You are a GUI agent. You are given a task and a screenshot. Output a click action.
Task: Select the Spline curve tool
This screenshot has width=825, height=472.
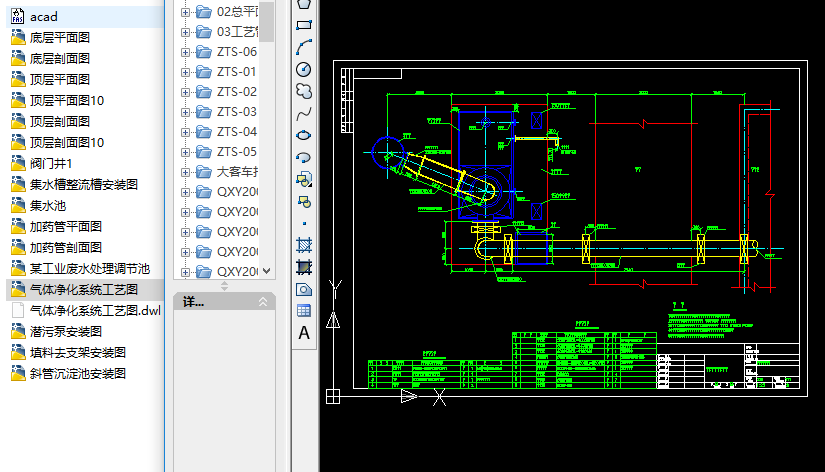pyautogui.click(x=305, y=113)
